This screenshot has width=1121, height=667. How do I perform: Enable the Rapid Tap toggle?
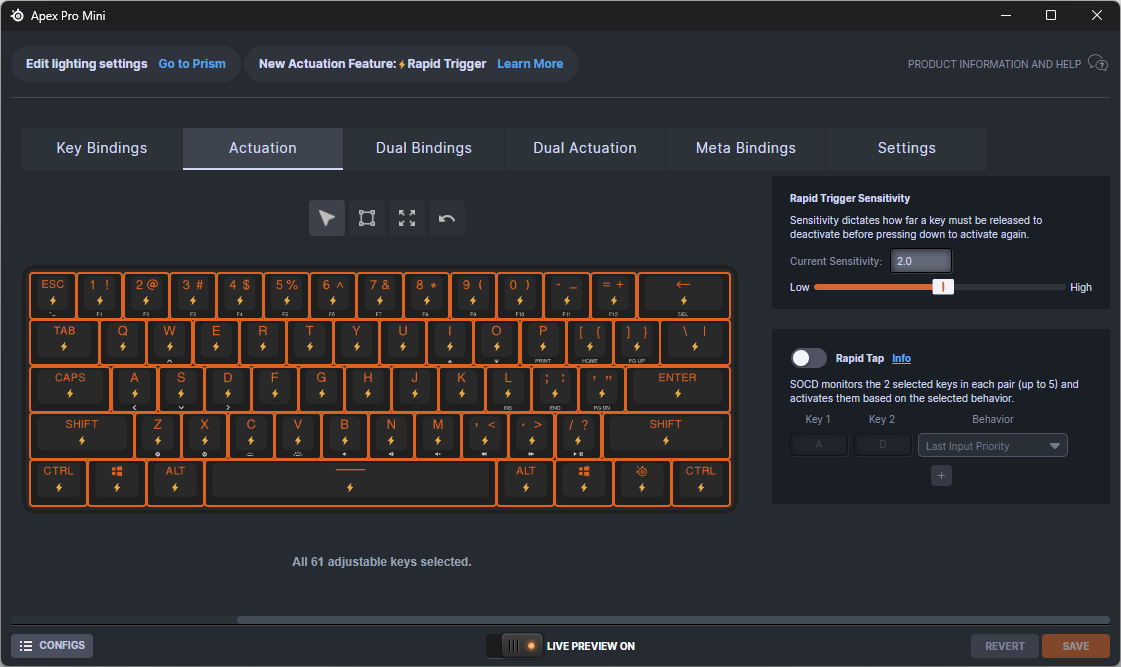point(809,358)
